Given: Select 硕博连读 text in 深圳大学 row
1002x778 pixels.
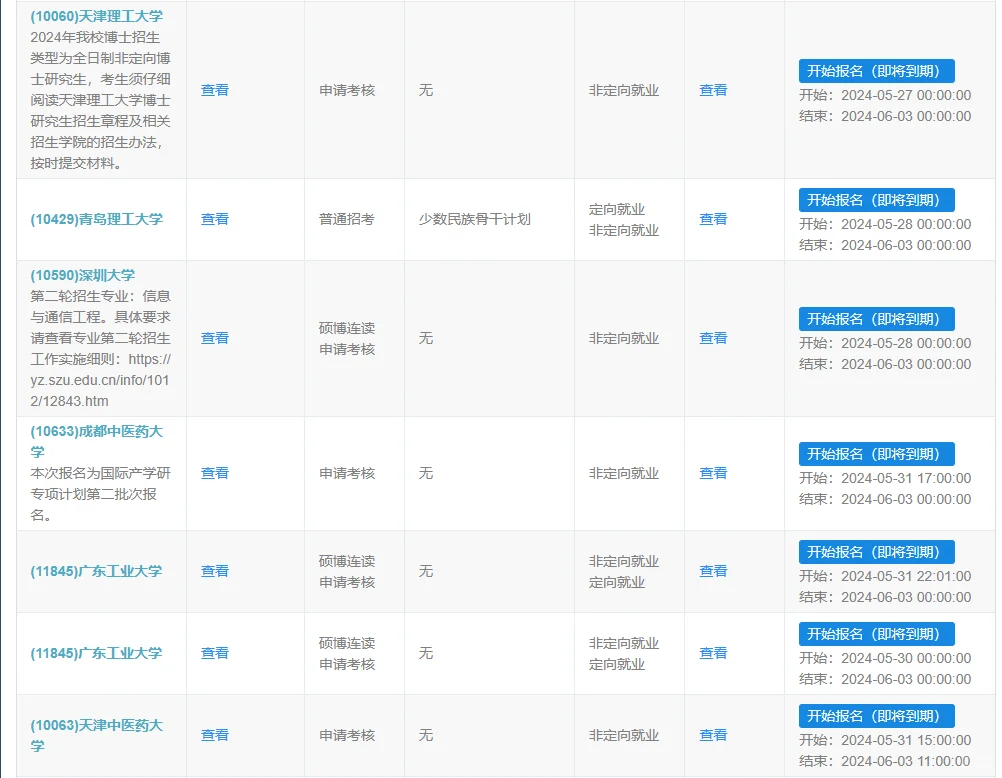Looking at the screenshot, I should 347,328.
